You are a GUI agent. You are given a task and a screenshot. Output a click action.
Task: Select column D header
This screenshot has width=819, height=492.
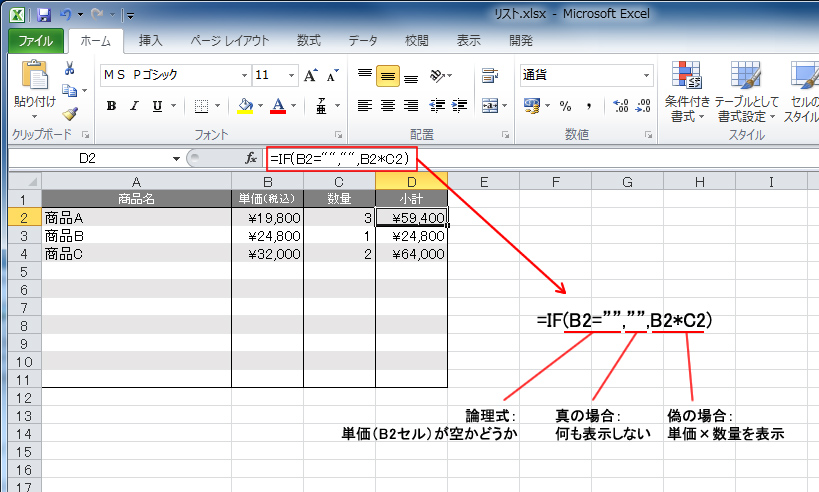click(412, 182)
